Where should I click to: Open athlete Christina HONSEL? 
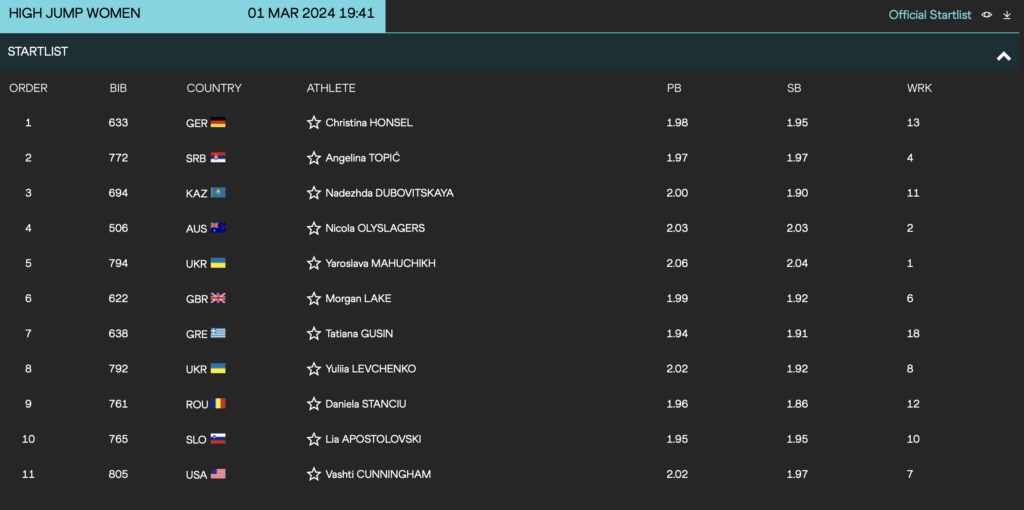(369, 123)
